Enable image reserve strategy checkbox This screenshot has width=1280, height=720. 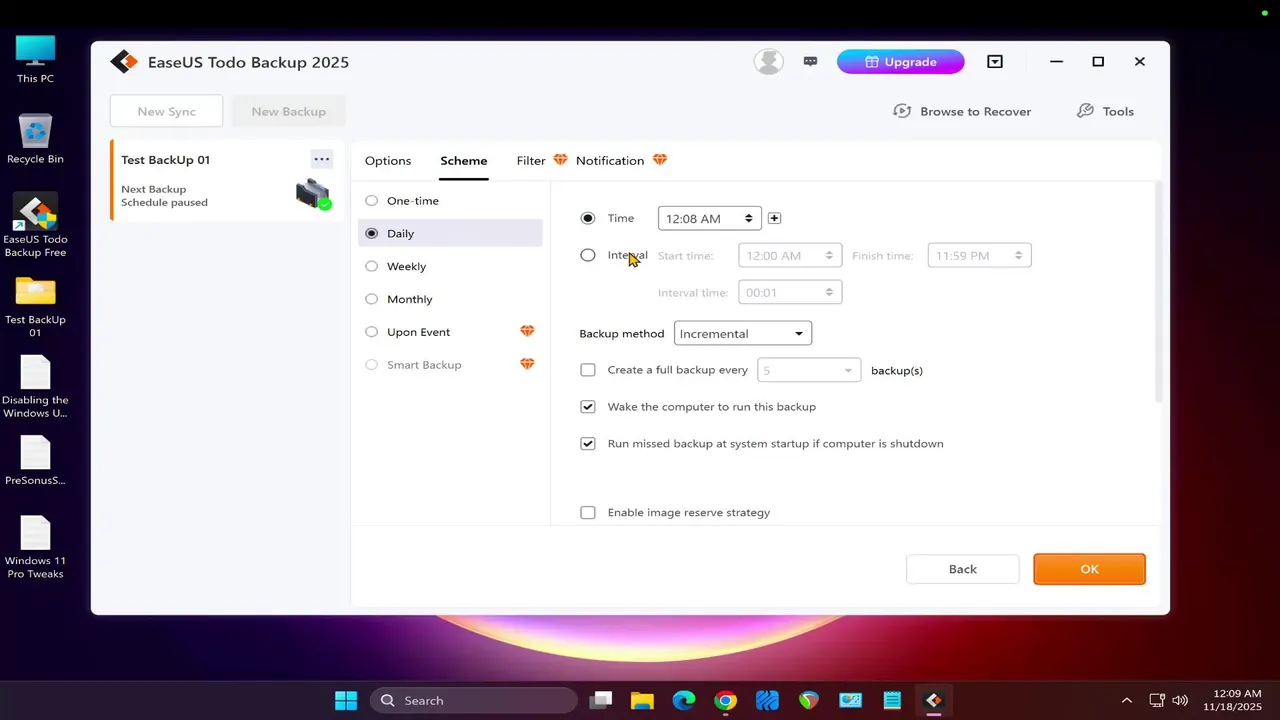click(588, 512)
